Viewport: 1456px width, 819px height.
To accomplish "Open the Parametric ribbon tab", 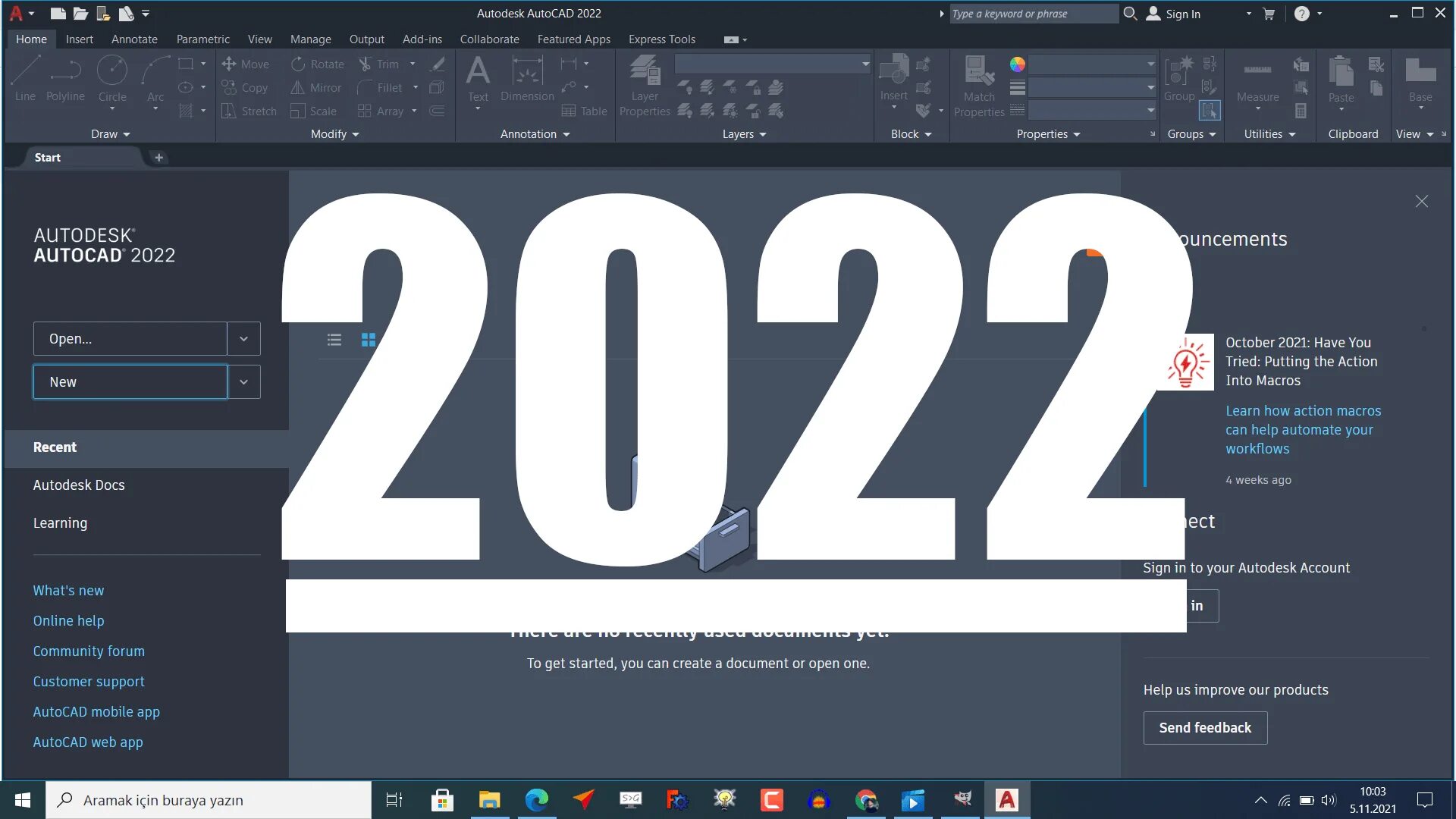I will point(202,39).
